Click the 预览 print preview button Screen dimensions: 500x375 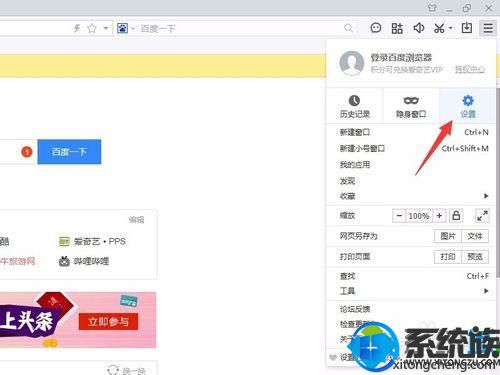[475, 257]
